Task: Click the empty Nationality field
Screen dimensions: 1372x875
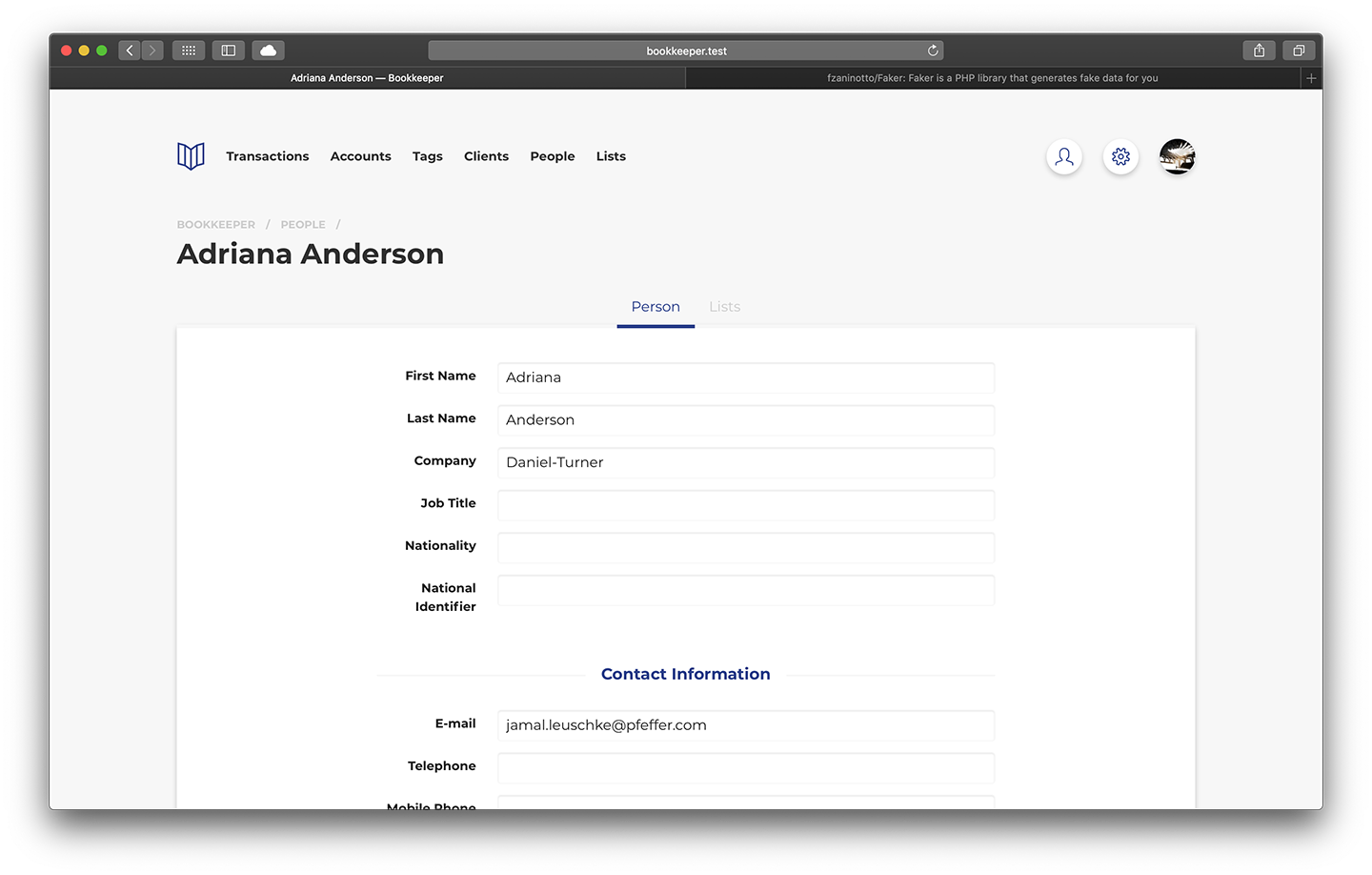Action: (746, 548)
